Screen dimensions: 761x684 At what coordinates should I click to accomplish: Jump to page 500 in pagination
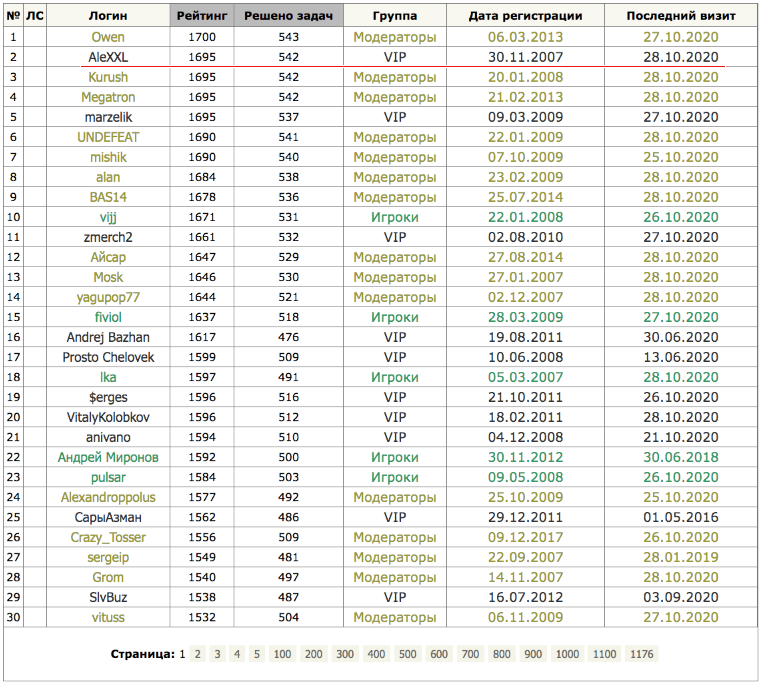pyautogui.click(x=407, y=654)
